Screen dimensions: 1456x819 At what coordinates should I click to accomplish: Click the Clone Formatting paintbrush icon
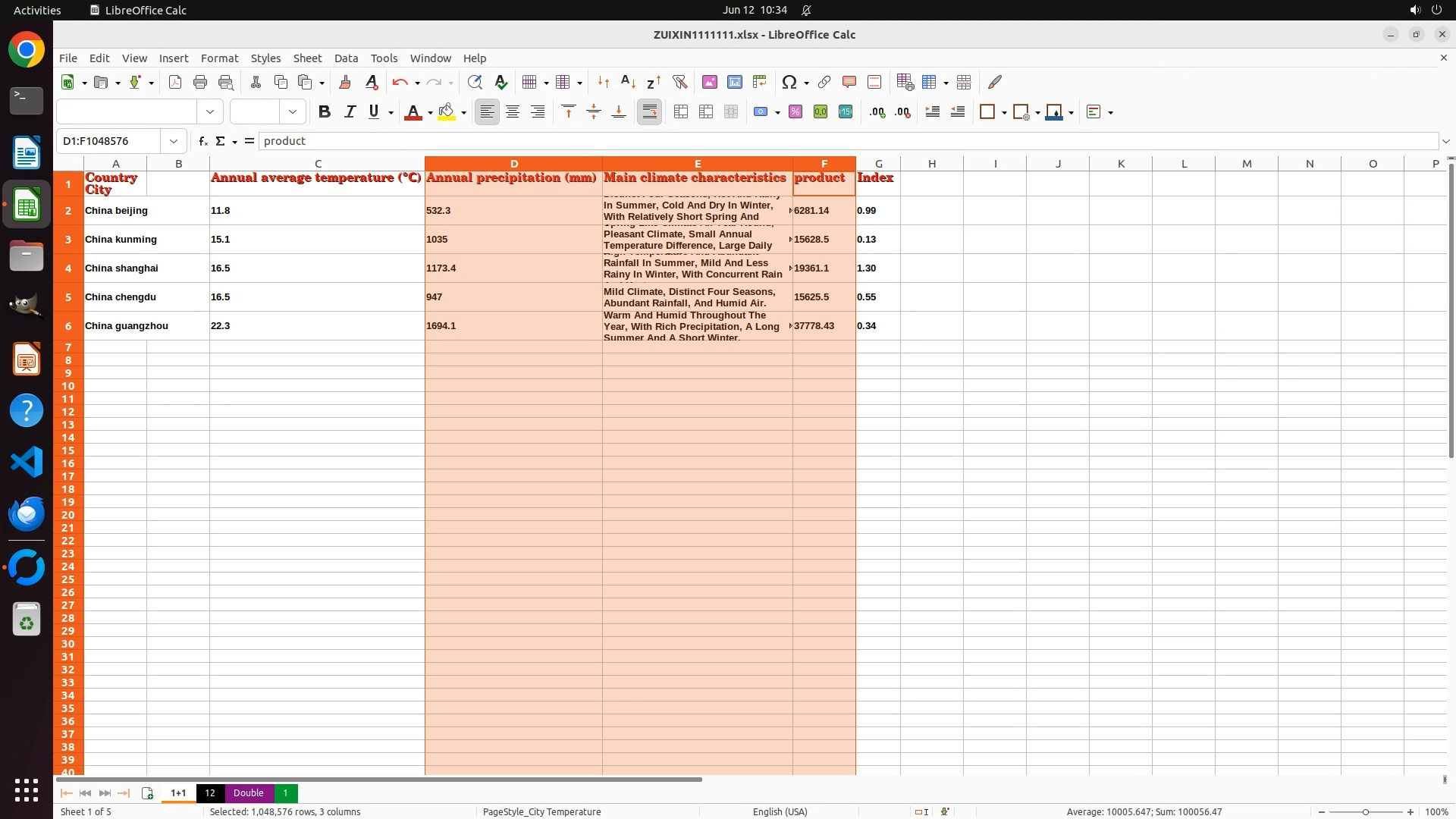[345, 82]
